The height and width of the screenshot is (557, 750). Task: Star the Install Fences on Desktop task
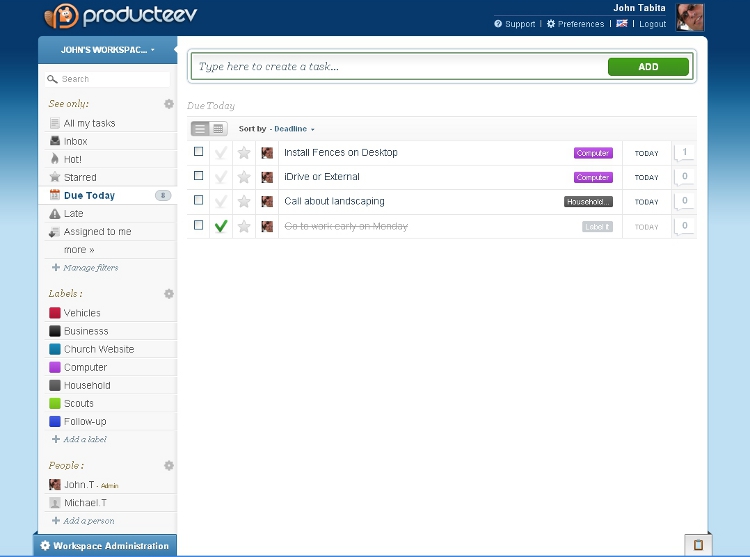click(244, 153)
